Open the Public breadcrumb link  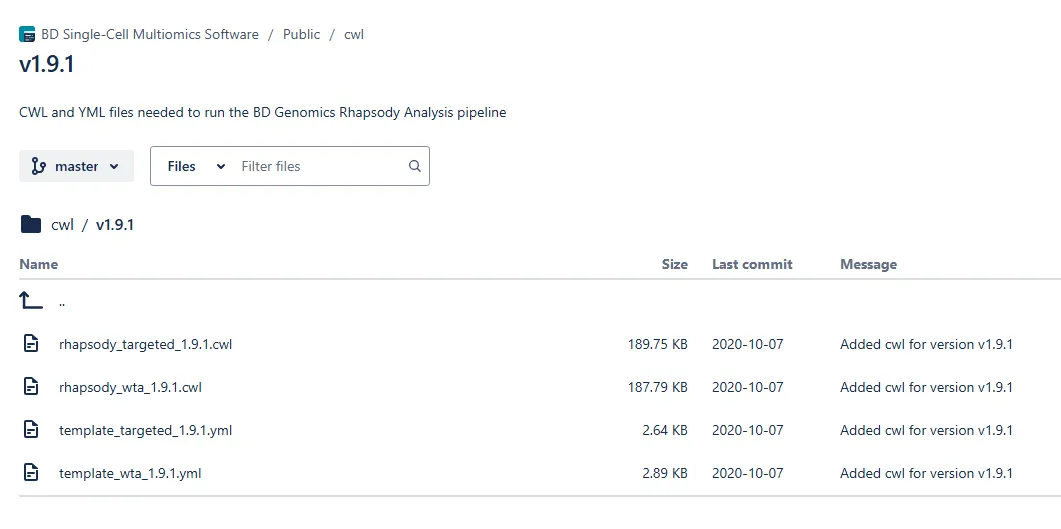tap(301, 34)
